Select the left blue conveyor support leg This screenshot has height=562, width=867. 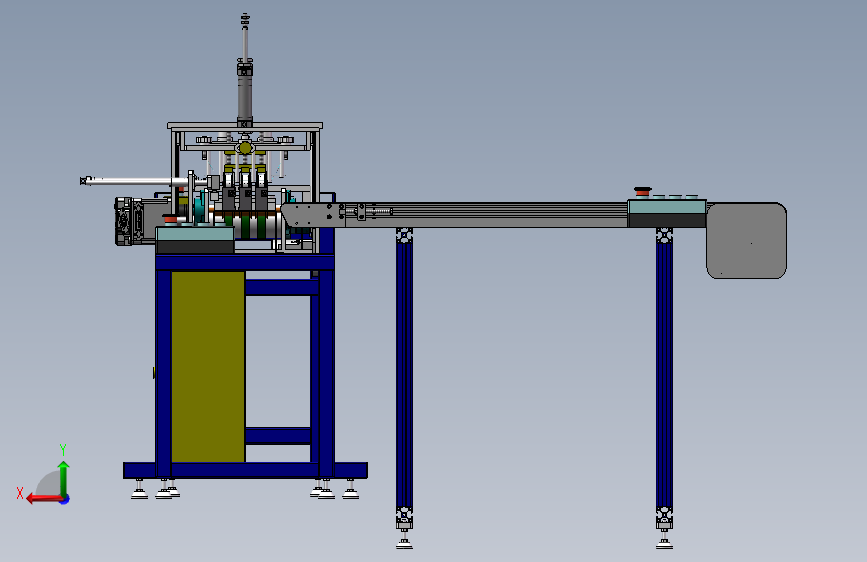point(404,372)
